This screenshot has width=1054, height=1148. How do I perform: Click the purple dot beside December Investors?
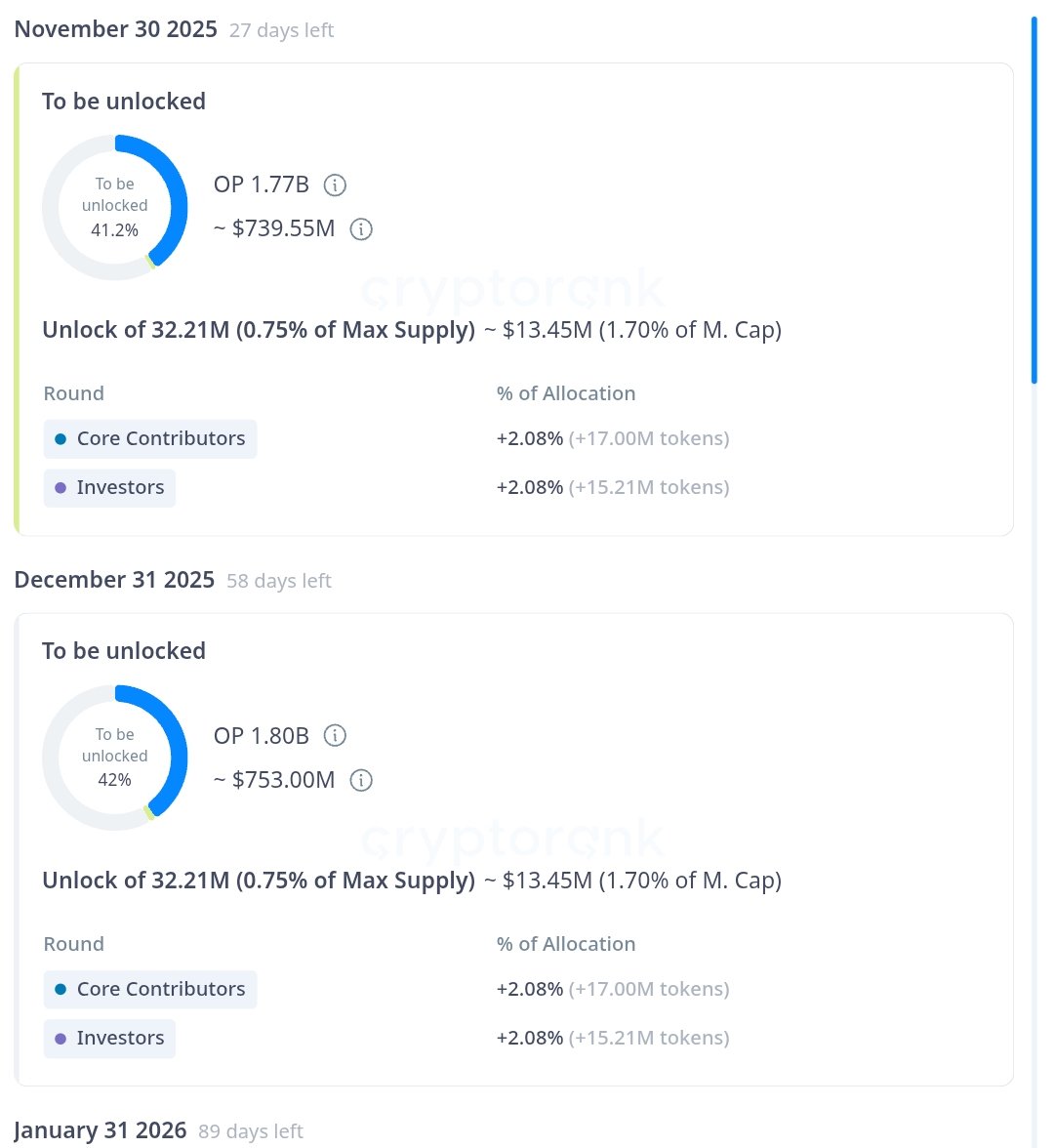coord(61,1039)
